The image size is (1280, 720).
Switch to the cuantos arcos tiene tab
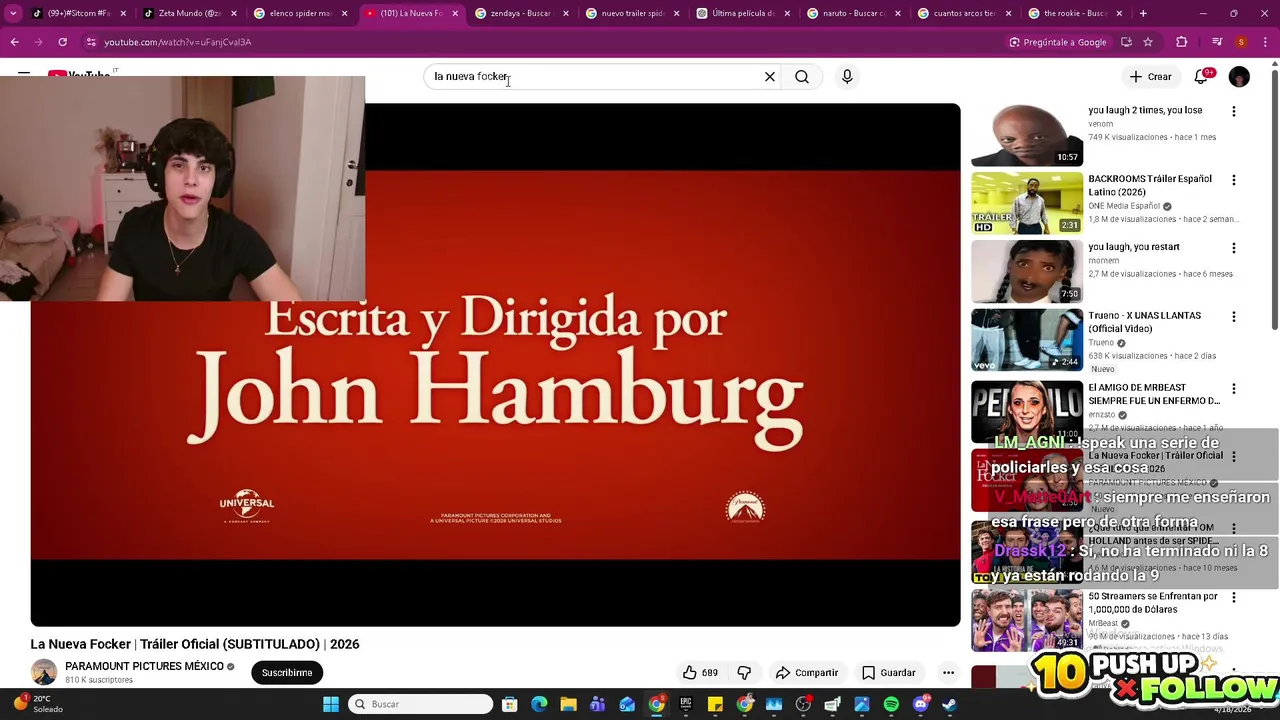pyautogui.click(x=963, y=13)
